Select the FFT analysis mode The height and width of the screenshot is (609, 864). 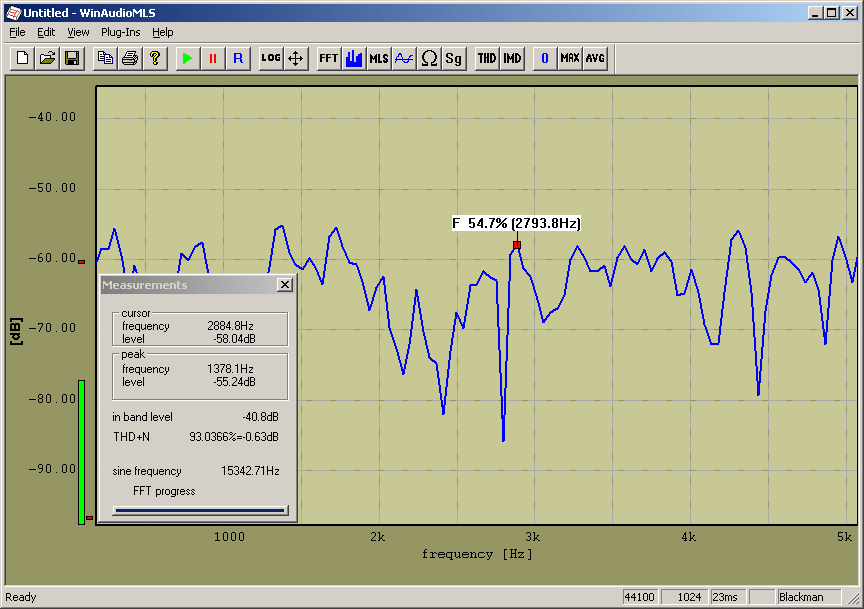[329, 58]
